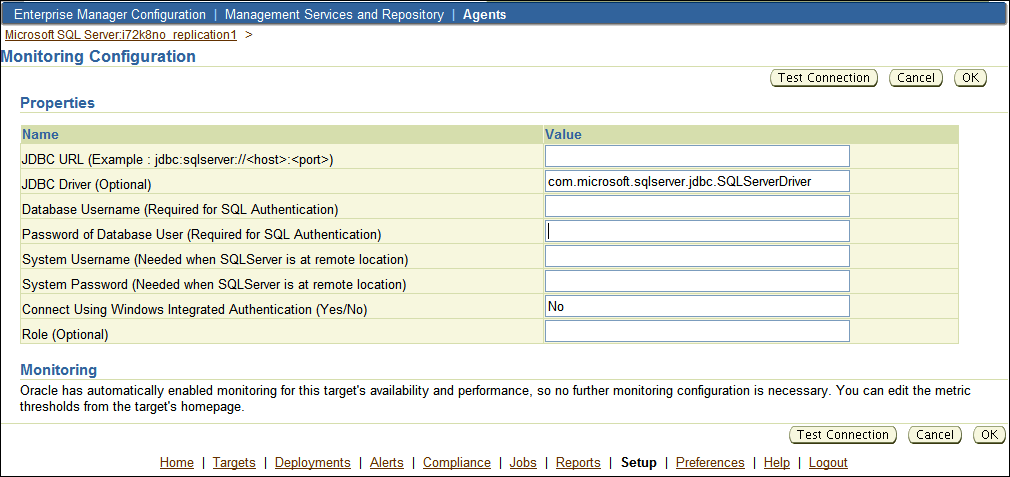Focus the JDBC URL input field
Viewport: 1010px width, 477px height.
click(697, 156)
